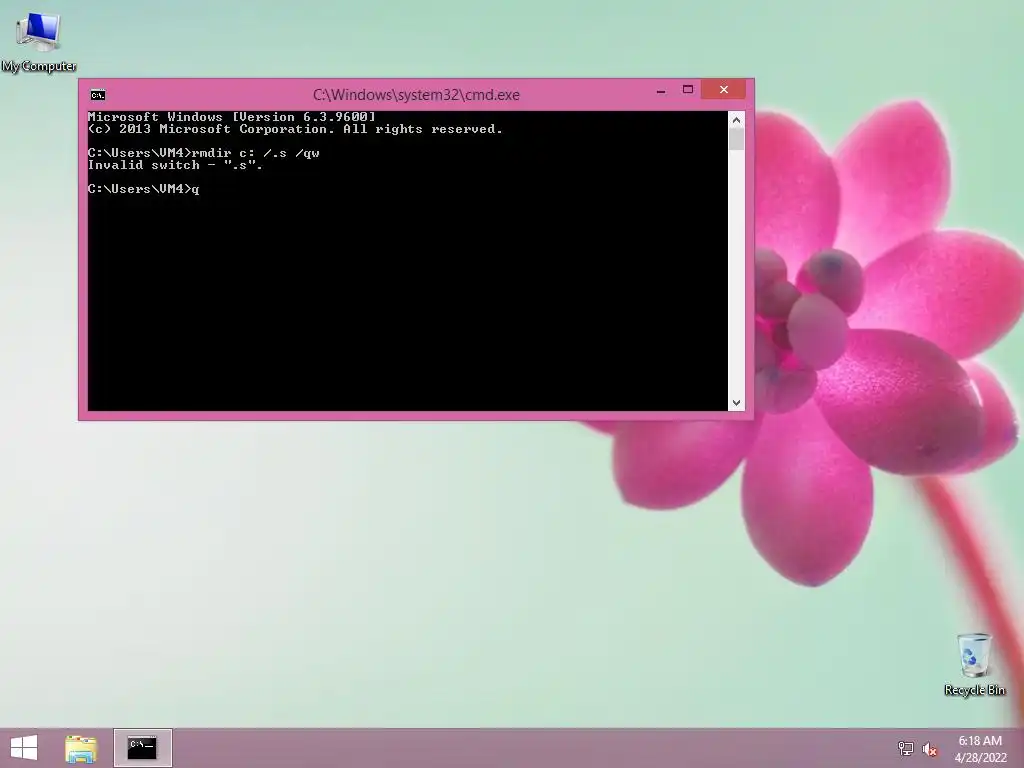Click the muted volume tray icon
Image resolution: width=1024 pixels, height=768 pixels.
point(929,749)
